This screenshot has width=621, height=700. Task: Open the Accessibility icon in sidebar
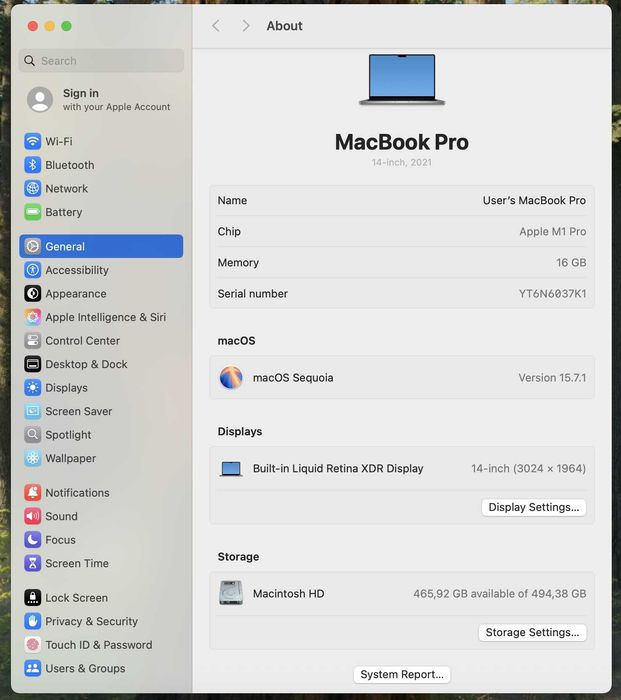click(x=33, y=270)
